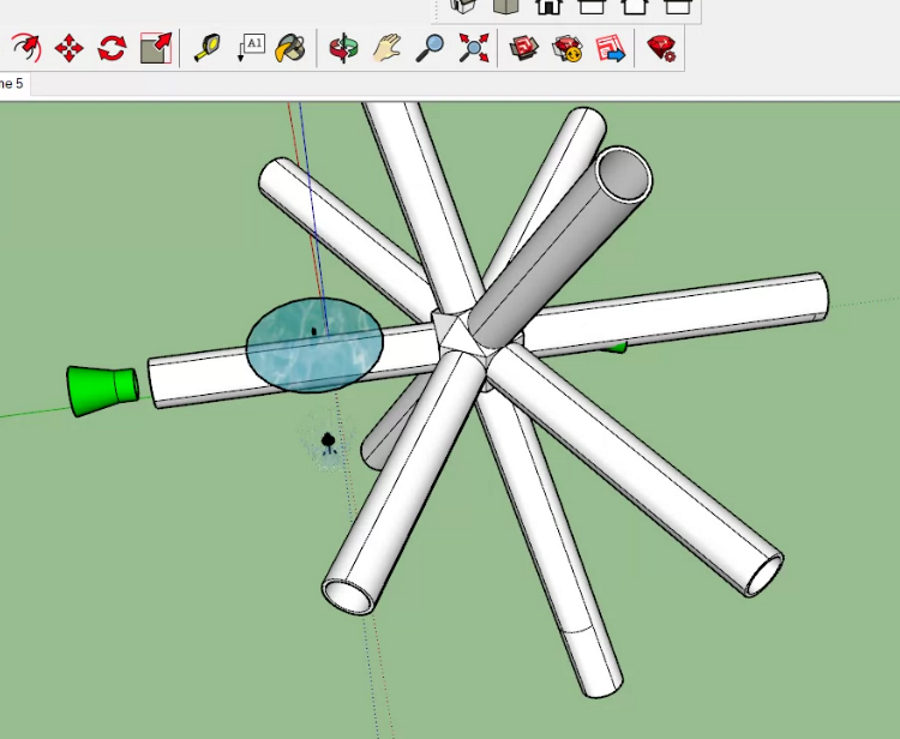Open the Extension Warehouse
Screen dimensions: 900x739
(x=567, y=48)
